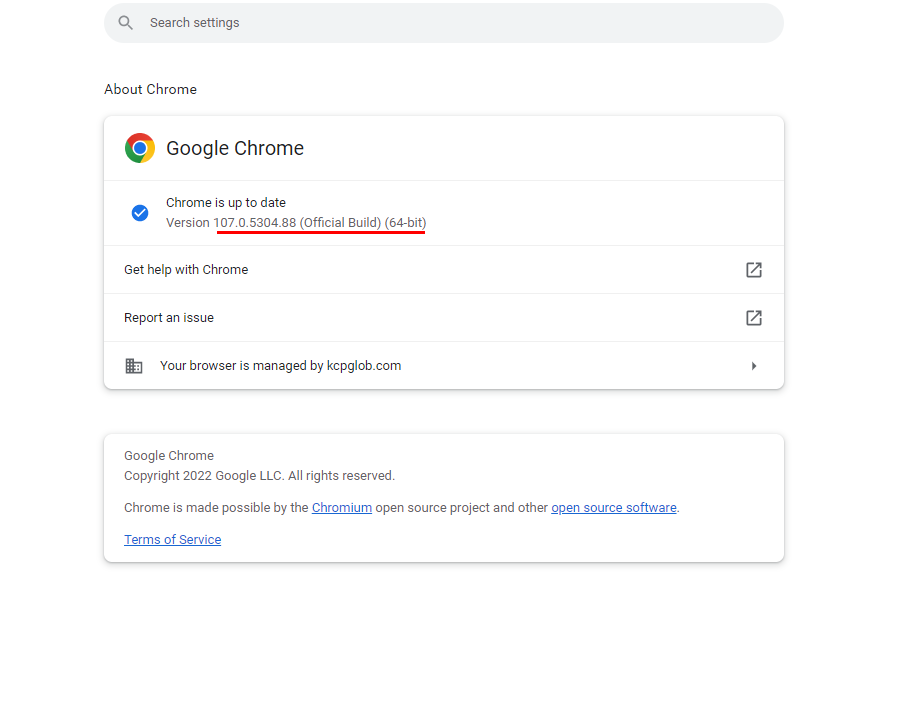Image resolution: width=897 pixels, height=725 pixels.
Task: Focus the Search settings field
Action: click(444, 23)
